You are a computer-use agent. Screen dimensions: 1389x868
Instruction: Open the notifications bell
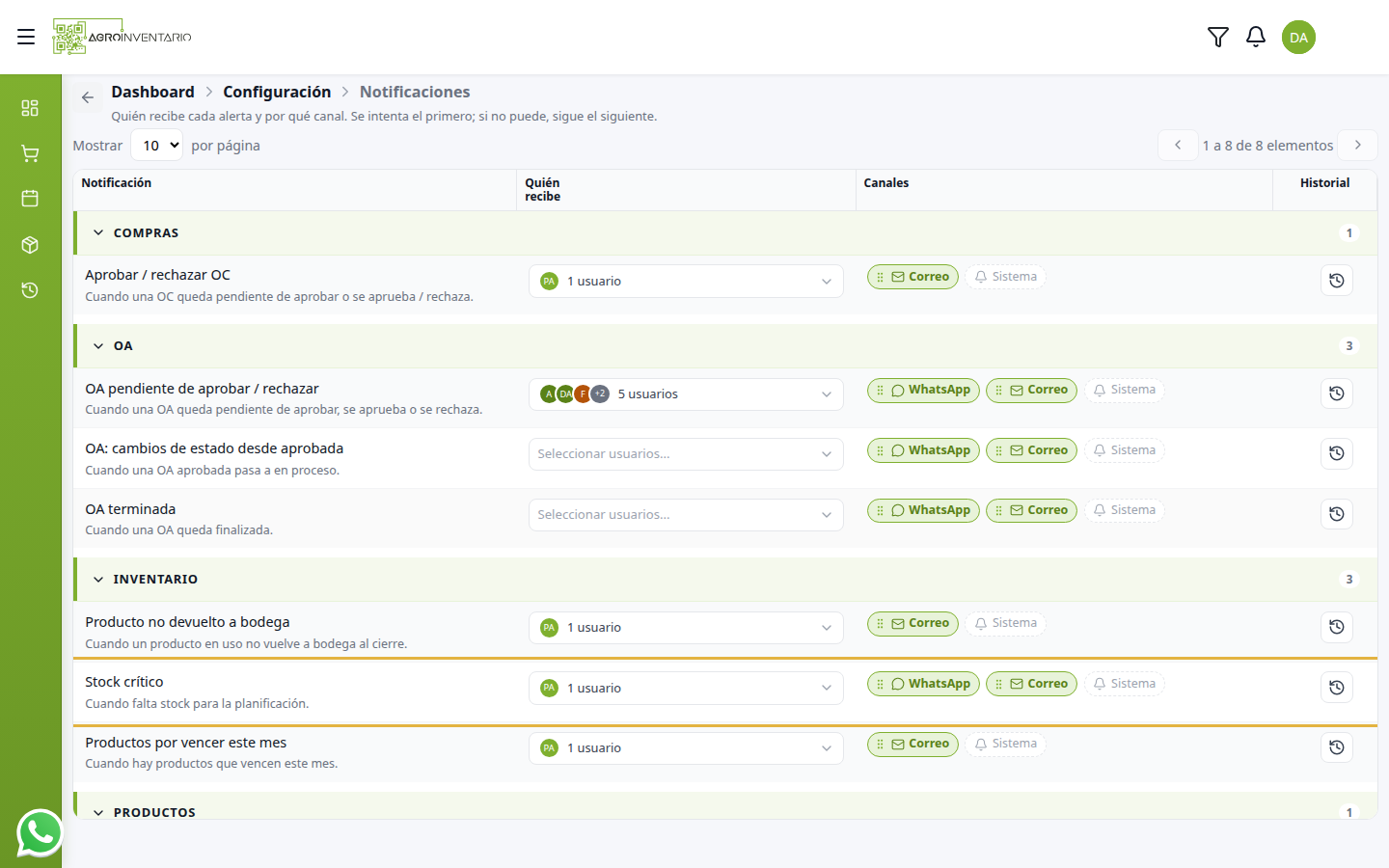pos(1256,37)
